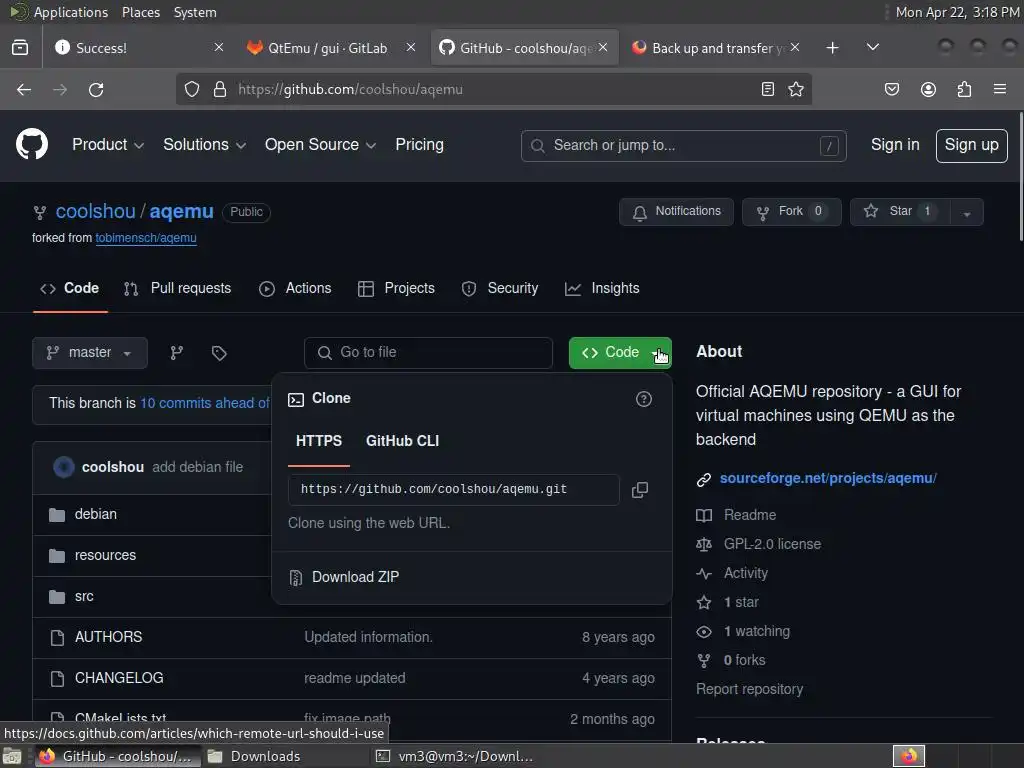Open the System menu
This screenshot has width=1024, height=768.
(x=195, y=12)
